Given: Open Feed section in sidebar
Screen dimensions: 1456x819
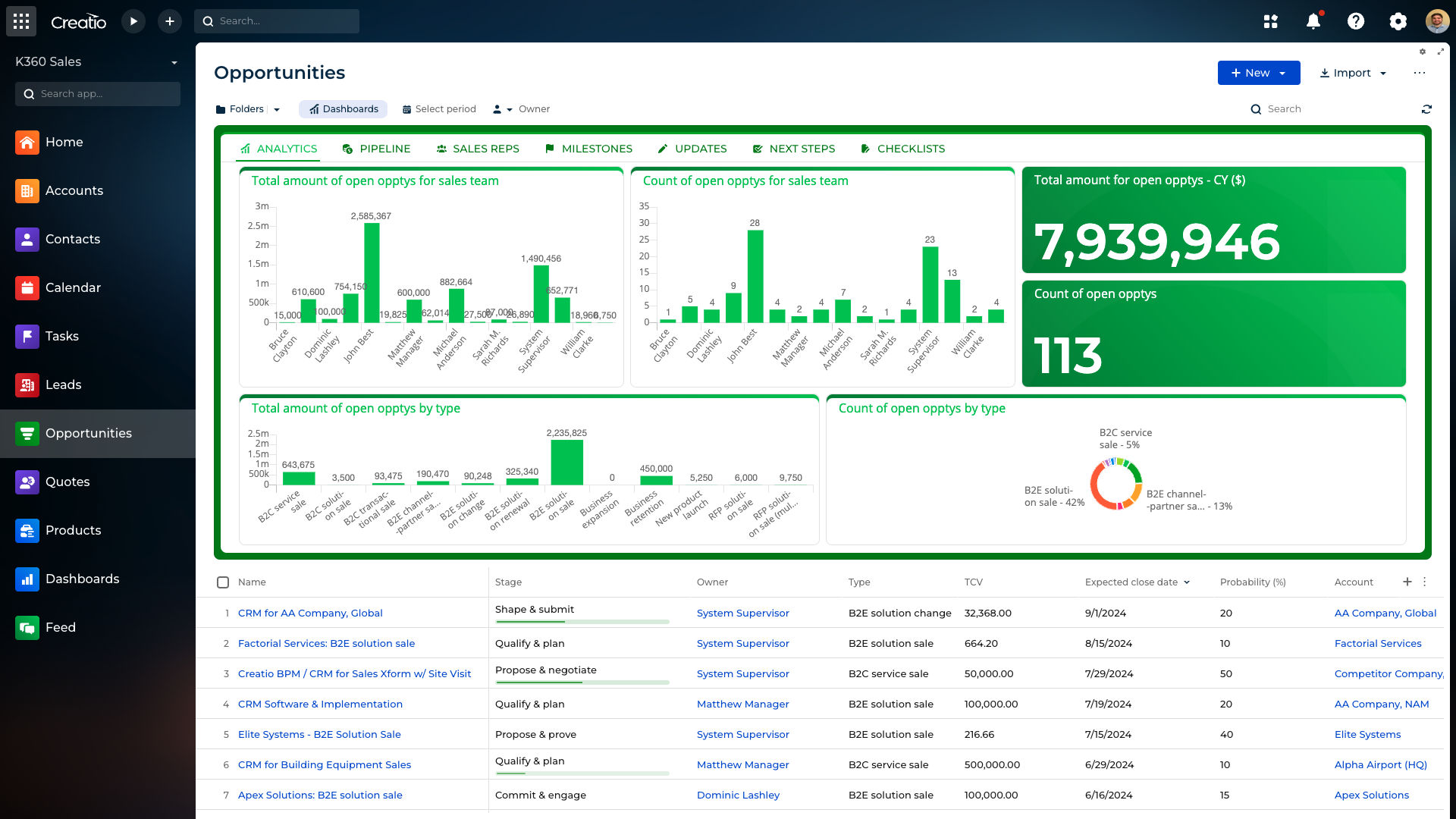Looking at the screenshot, I should pos(98,627).
